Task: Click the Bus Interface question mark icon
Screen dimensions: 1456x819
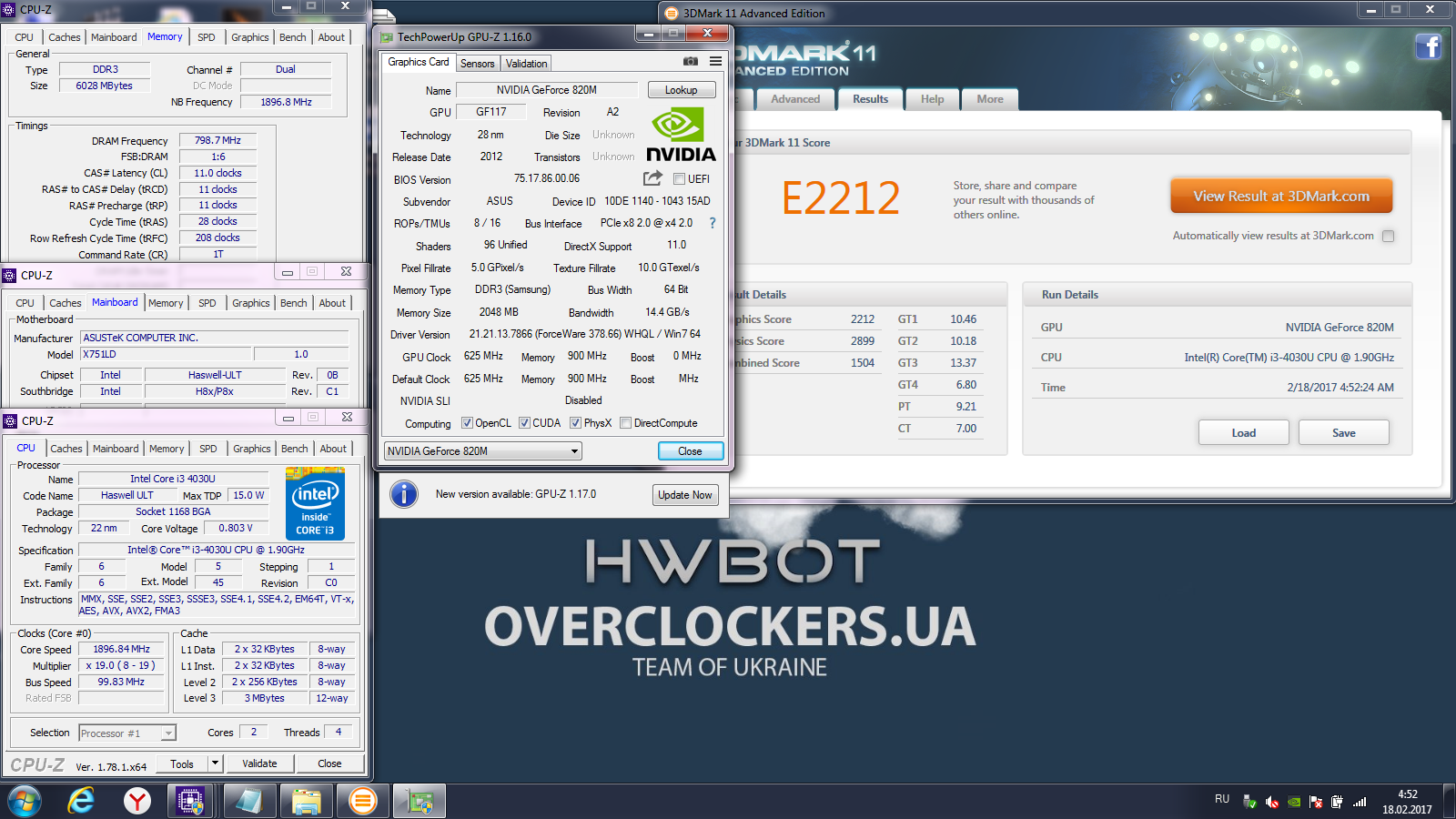Action: (x=713, y=223)
